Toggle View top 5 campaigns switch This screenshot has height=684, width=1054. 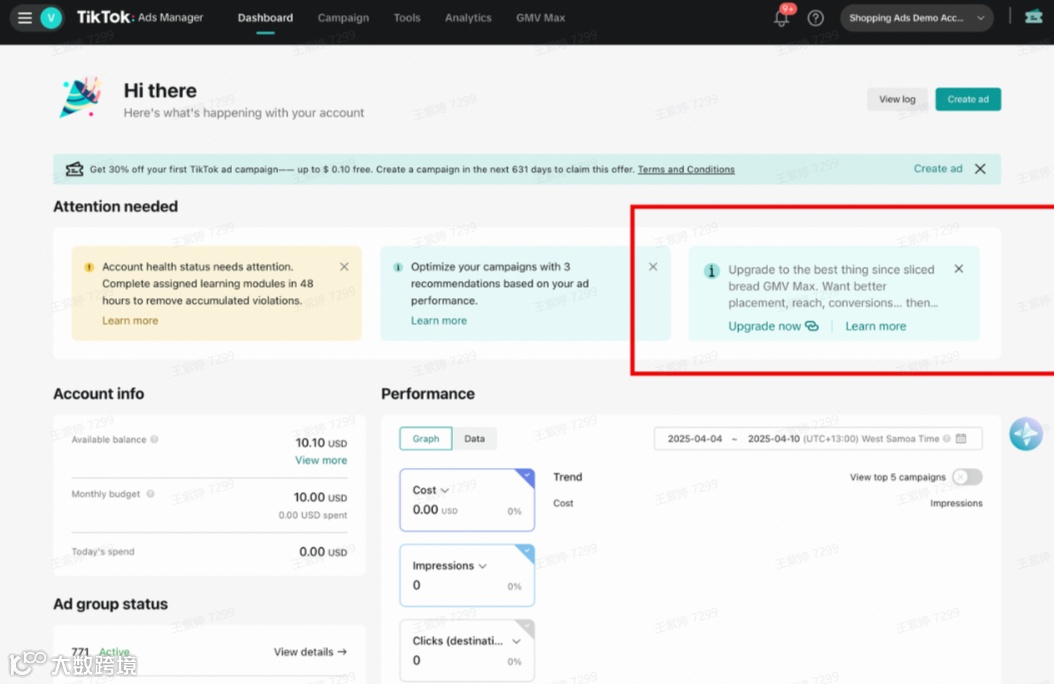coord(967,477)
